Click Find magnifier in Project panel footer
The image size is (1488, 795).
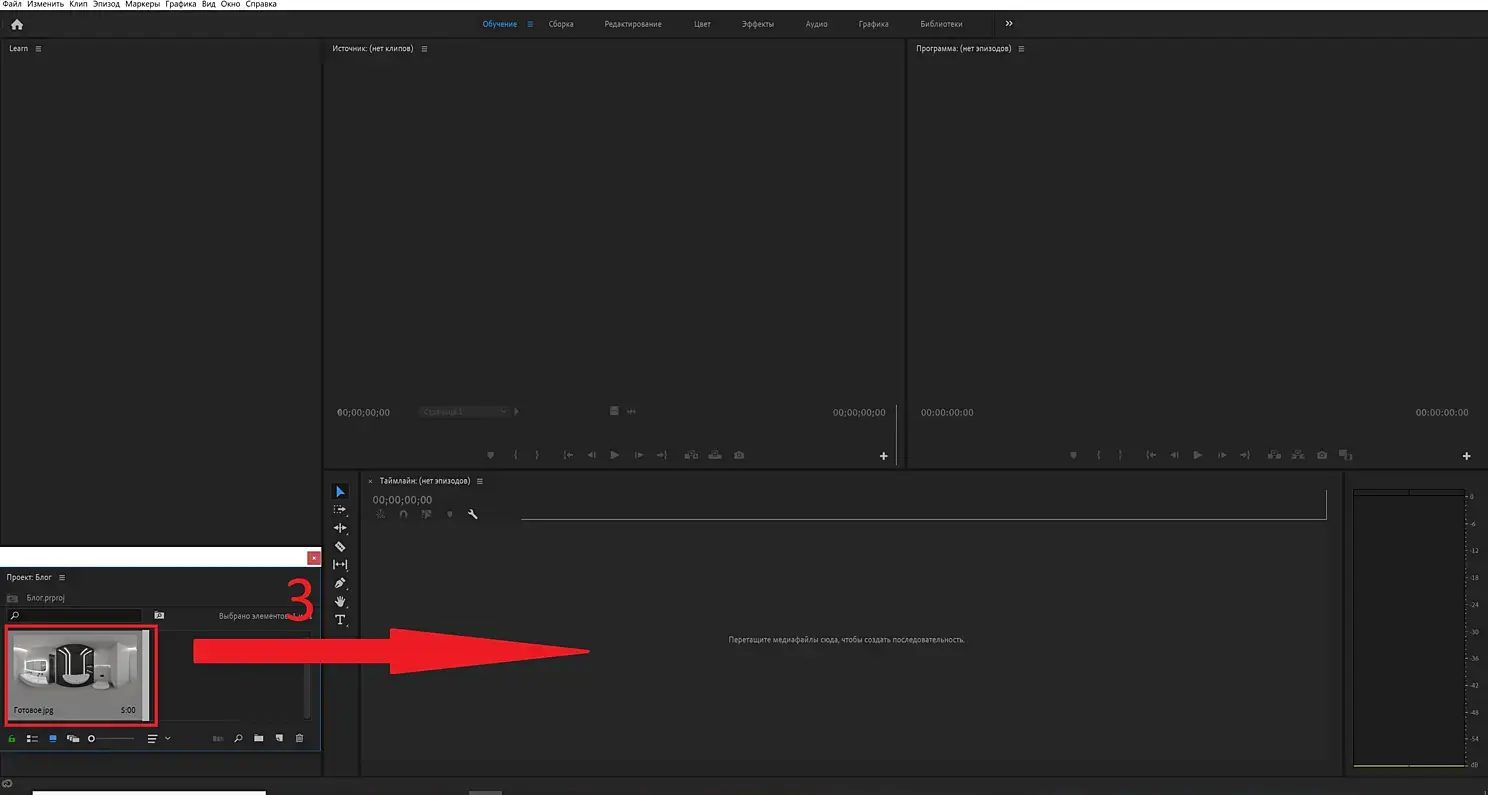pos(238,739)
